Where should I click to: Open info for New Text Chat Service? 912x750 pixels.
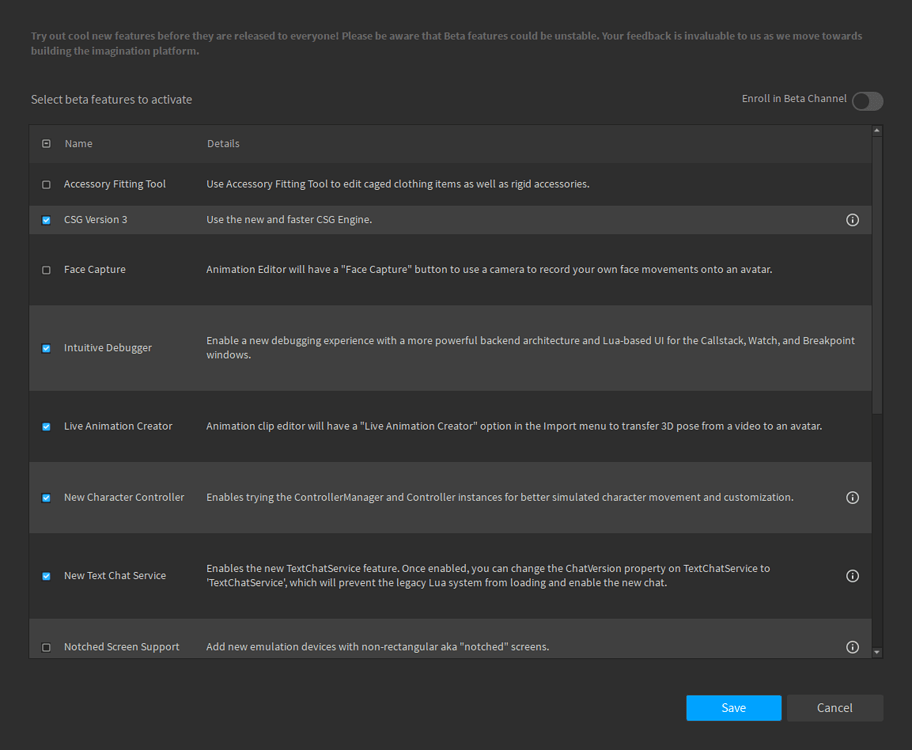[x=852, y=576]
